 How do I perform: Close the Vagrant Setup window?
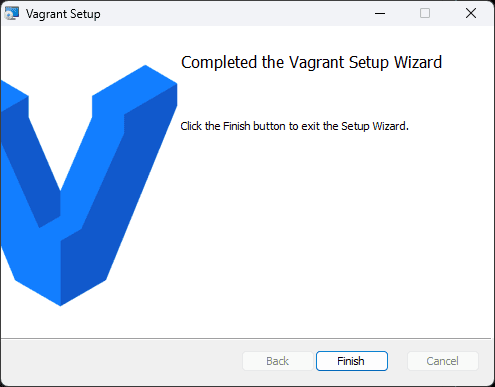[x=471, y=13]
